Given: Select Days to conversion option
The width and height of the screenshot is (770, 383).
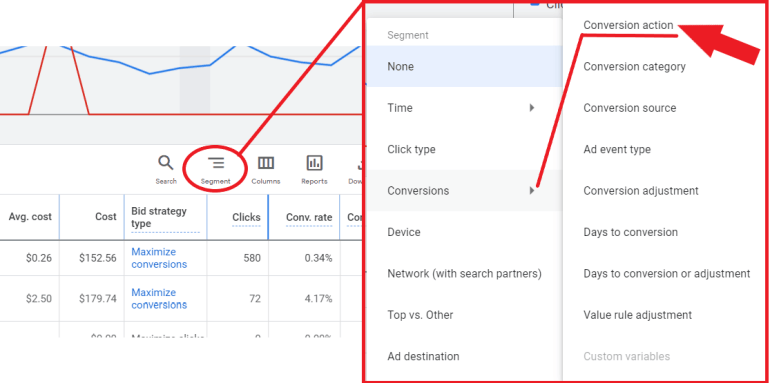Looking at the screenshot, I should 631,232.
